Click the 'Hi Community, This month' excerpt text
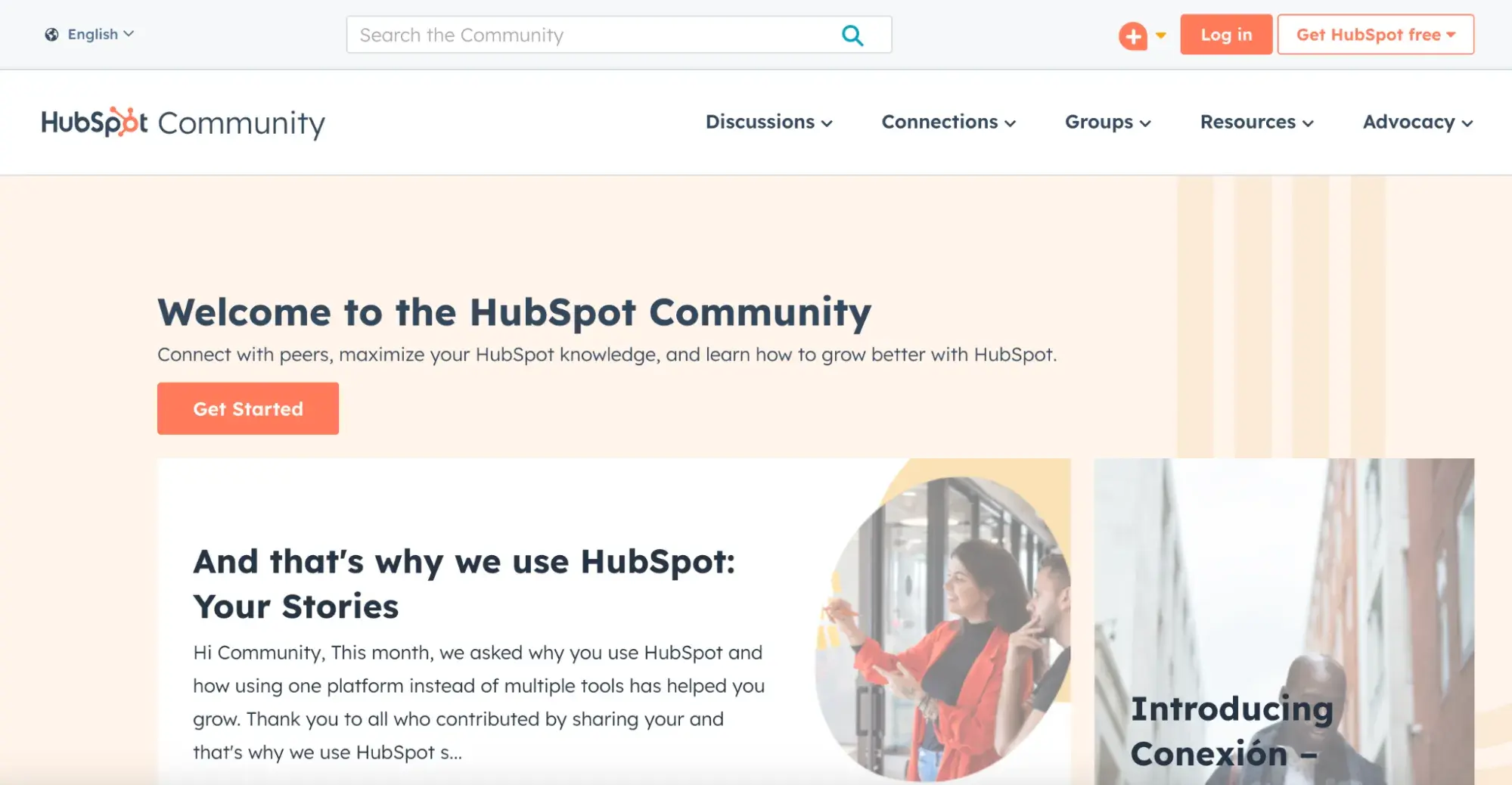The image size is (1512, 785). point(479,703)
